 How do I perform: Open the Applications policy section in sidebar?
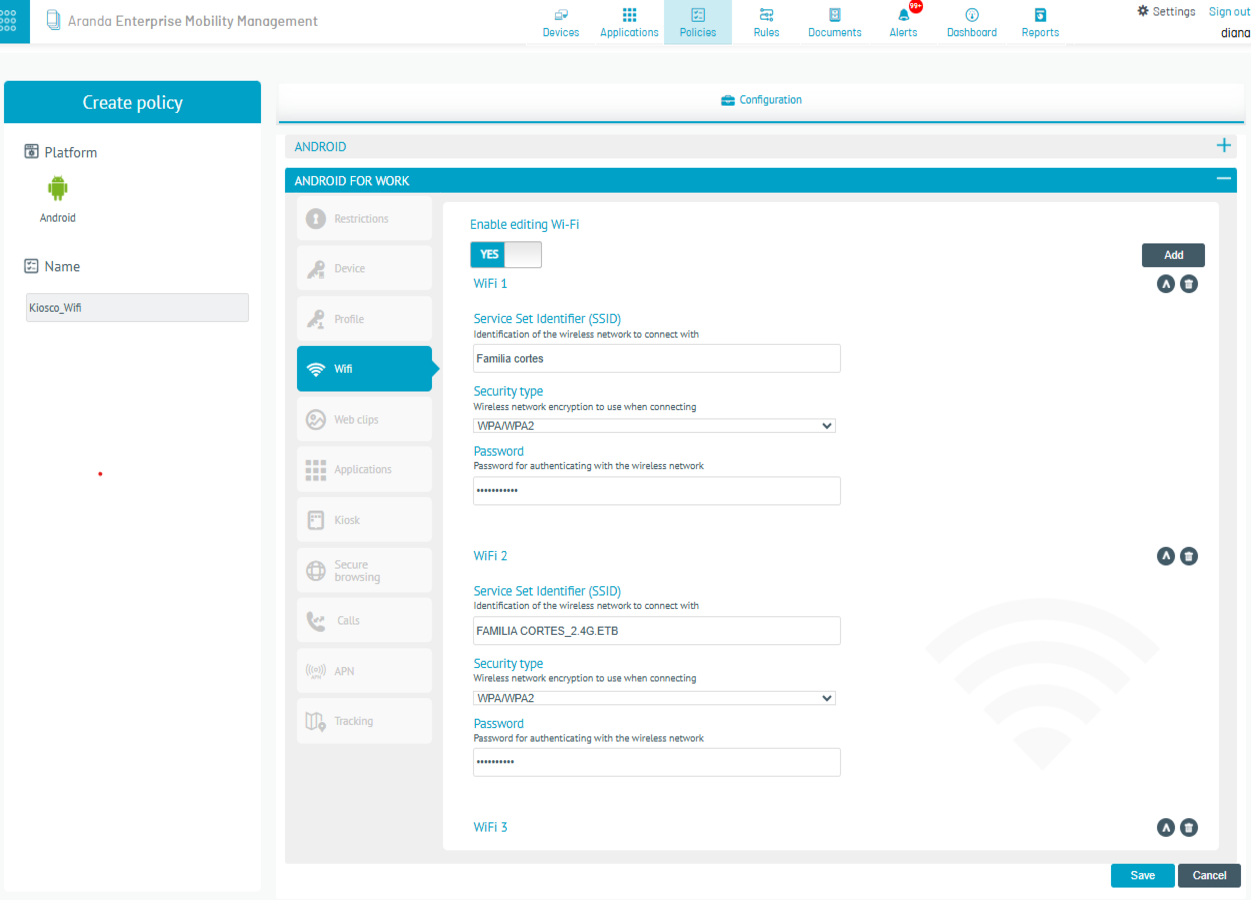364,469
